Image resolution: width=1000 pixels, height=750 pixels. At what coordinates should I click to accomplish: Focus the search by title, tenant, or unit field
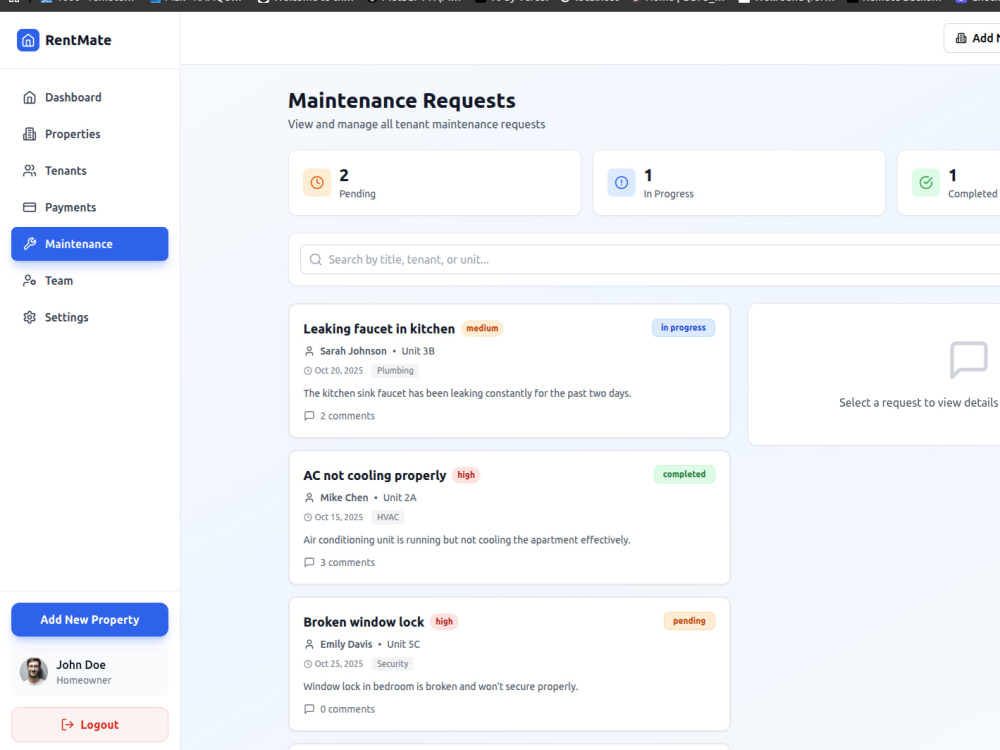pyautogui.click(x=650, y=260)
